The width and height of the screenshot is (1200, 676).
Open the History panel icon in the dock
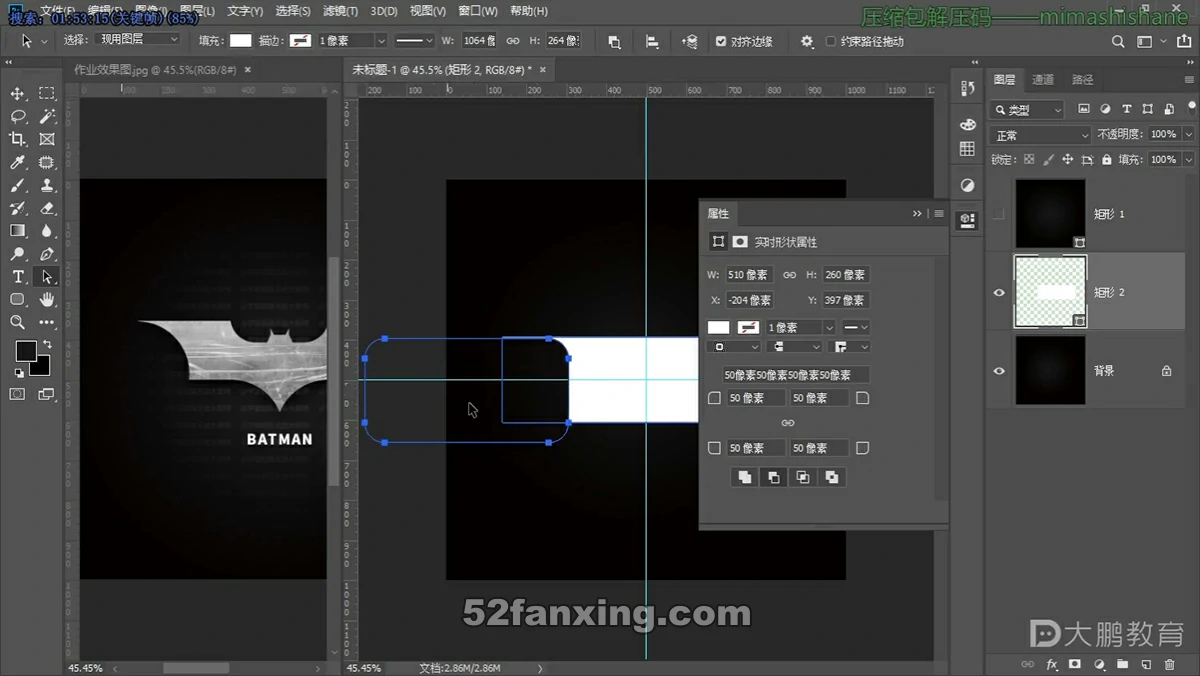(967, 88)
